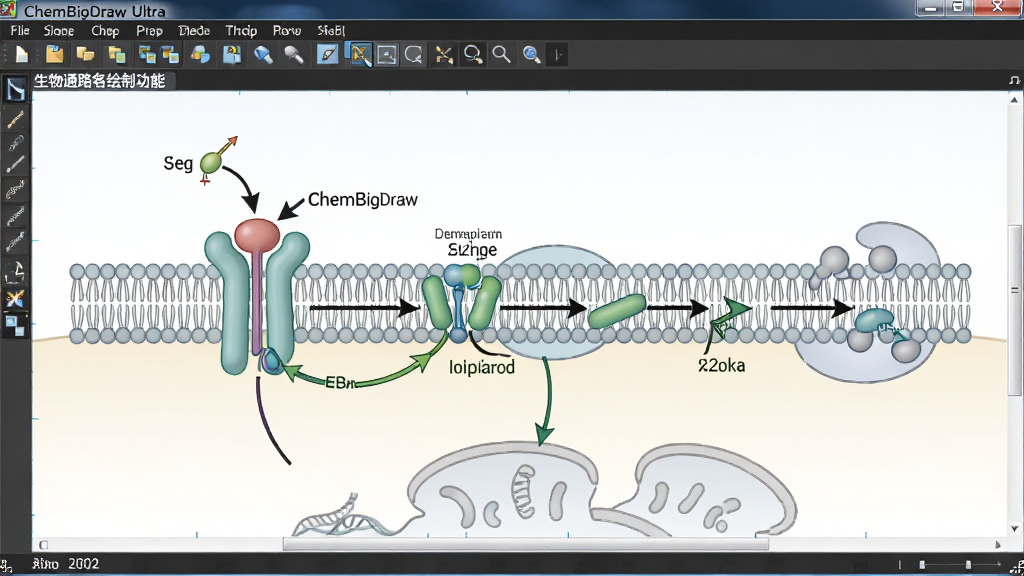This screenshot has height=576, width=1024.
Task: Open the Sione menu
Action: [59, 31]
